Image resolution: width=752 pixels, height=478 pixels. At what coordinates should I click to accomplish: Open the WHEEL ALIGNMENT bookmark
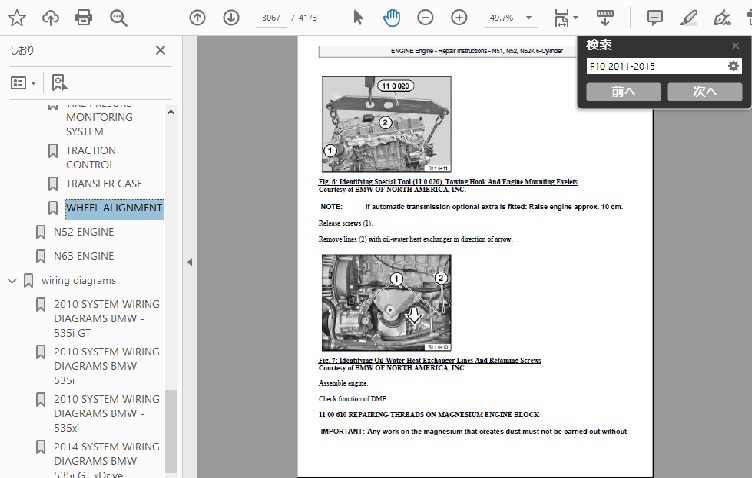coord(113,208)
